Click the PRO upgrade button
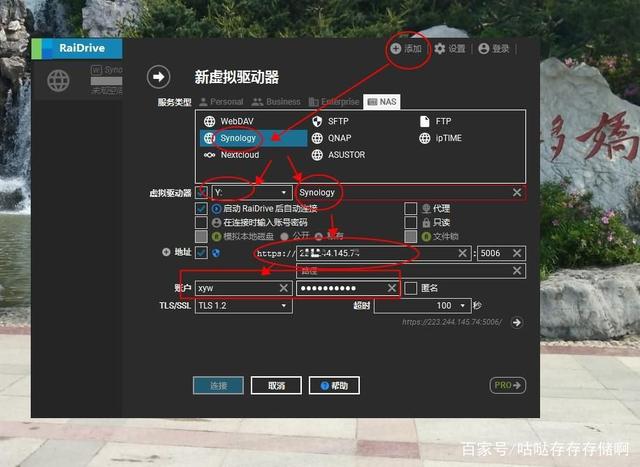640x467 pixels. coord(508,385)
